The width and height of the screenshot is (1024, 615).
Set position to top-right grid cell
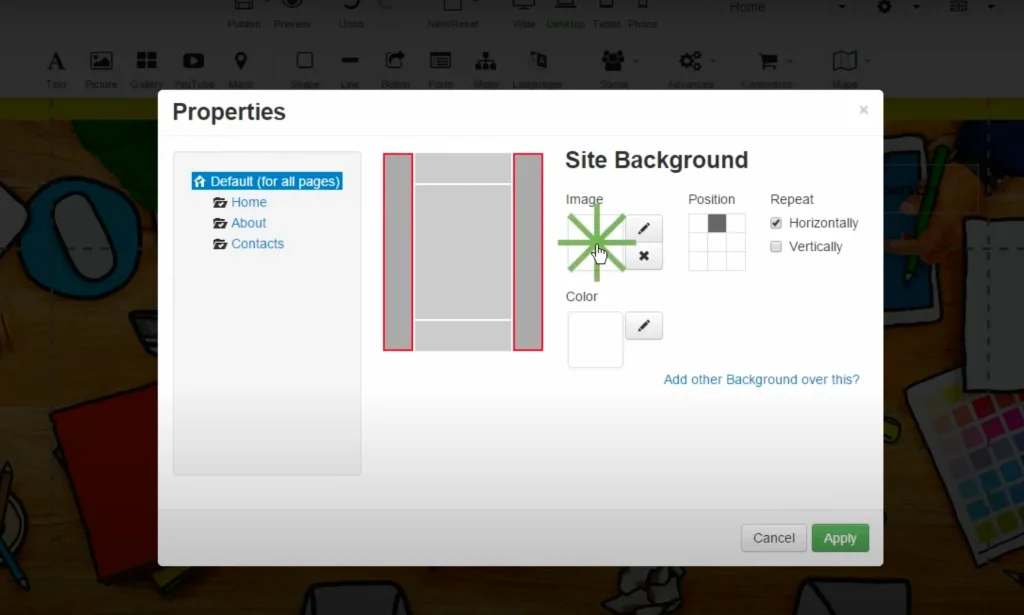tap(736, 223)
